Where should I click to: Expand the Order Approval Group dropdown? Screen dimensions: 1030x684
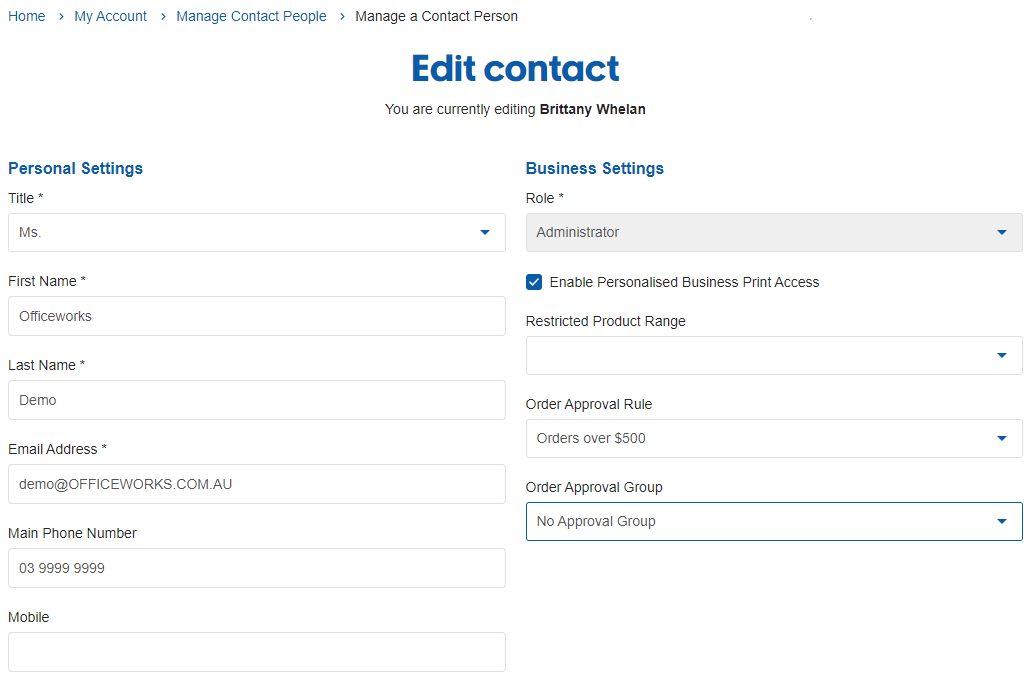tap(773, 521)
